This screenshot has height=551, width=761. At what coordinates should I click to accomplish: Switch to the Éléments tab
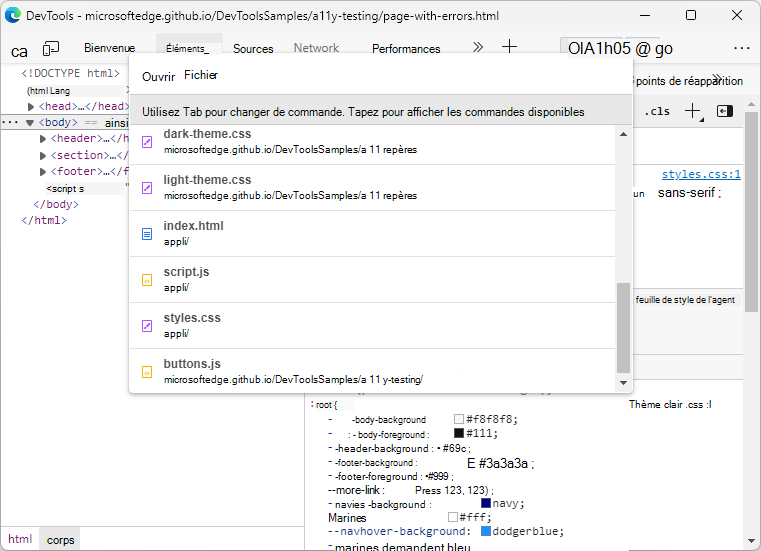click(187, 49)
